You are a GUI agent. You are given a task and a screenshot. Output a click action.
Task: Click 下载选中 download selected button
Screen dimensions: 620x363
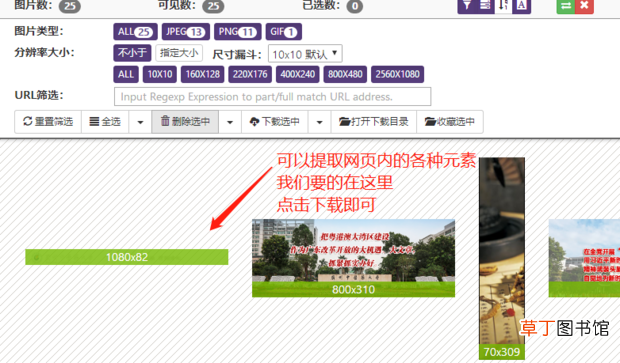275,121
